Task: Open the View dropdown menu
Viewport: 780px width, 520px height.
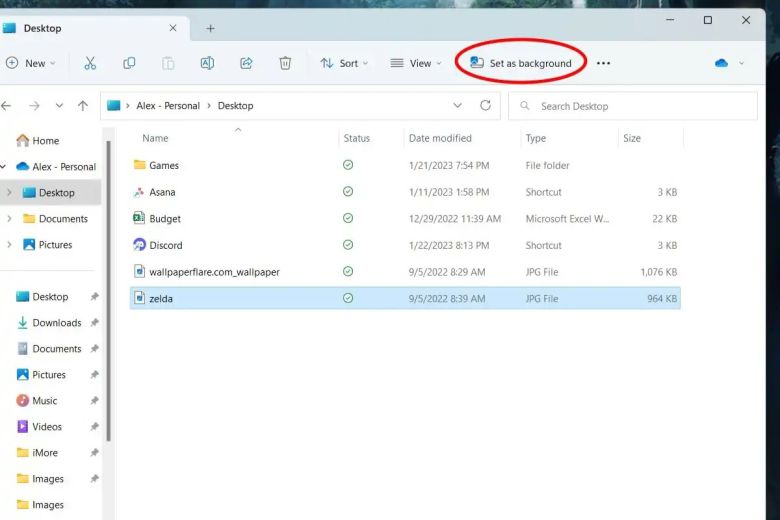Action: [416, 63]
